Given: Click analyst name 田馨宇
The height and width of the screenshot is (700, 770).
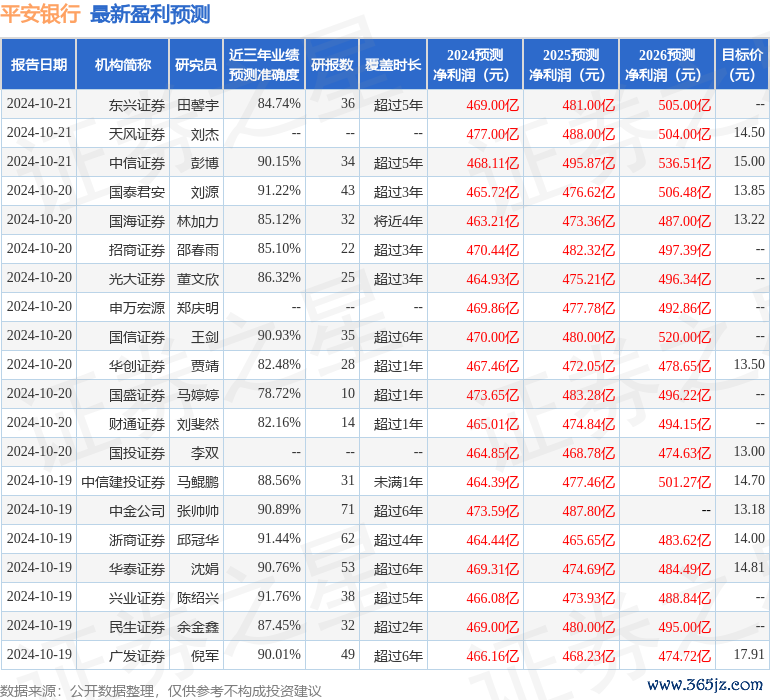Looking at the screenshot, I should 198,105.
